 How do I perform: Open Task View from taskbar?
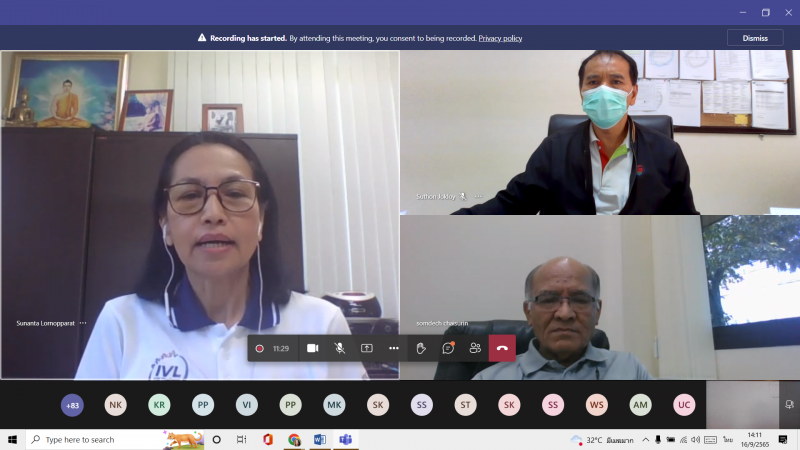click(241, 439)
